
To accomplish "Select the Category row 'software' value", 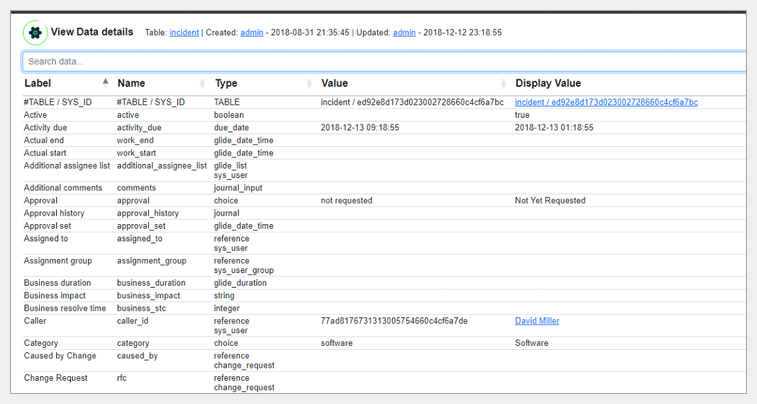I will [337, 343].
